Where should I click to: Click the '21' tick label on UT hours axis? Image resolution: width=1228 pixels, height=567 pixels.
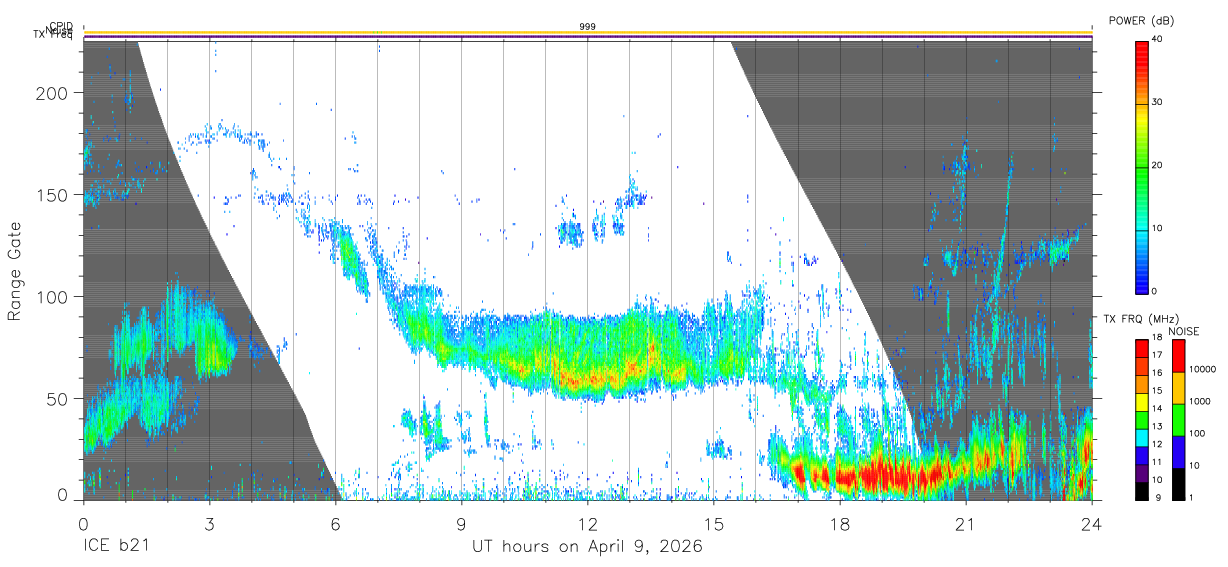point(966,524)
